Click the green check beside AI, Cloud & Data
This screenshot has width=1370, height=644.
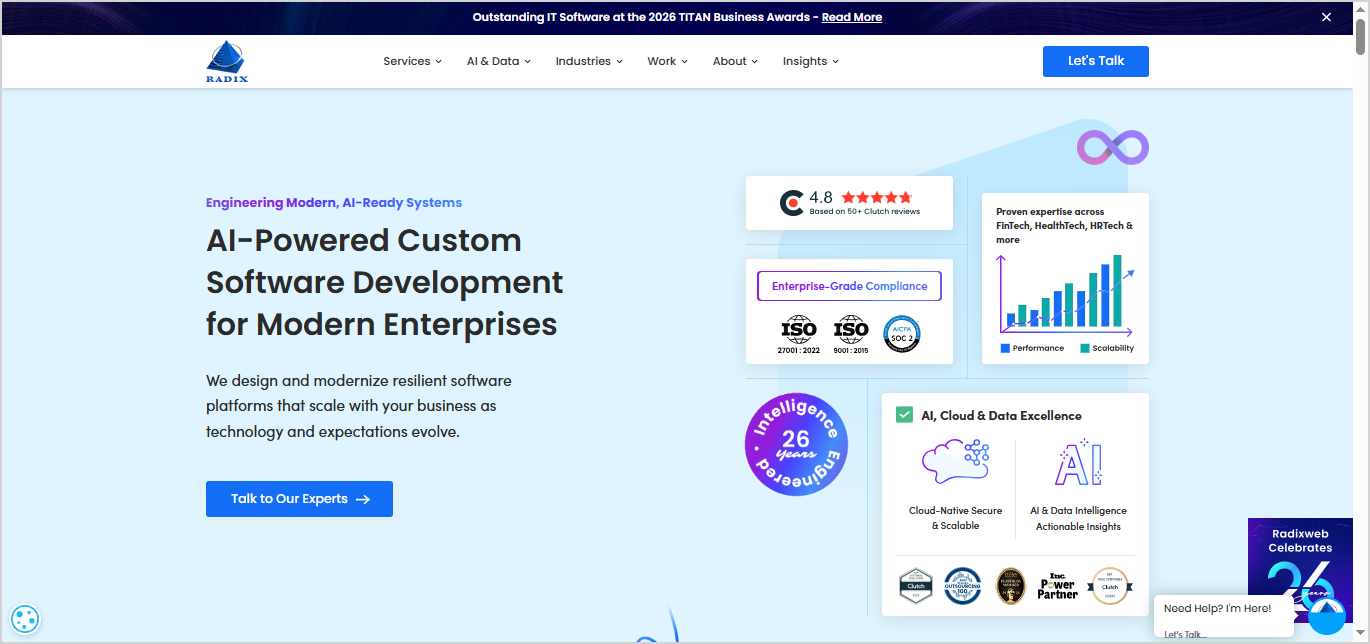(x=905, y=415)
